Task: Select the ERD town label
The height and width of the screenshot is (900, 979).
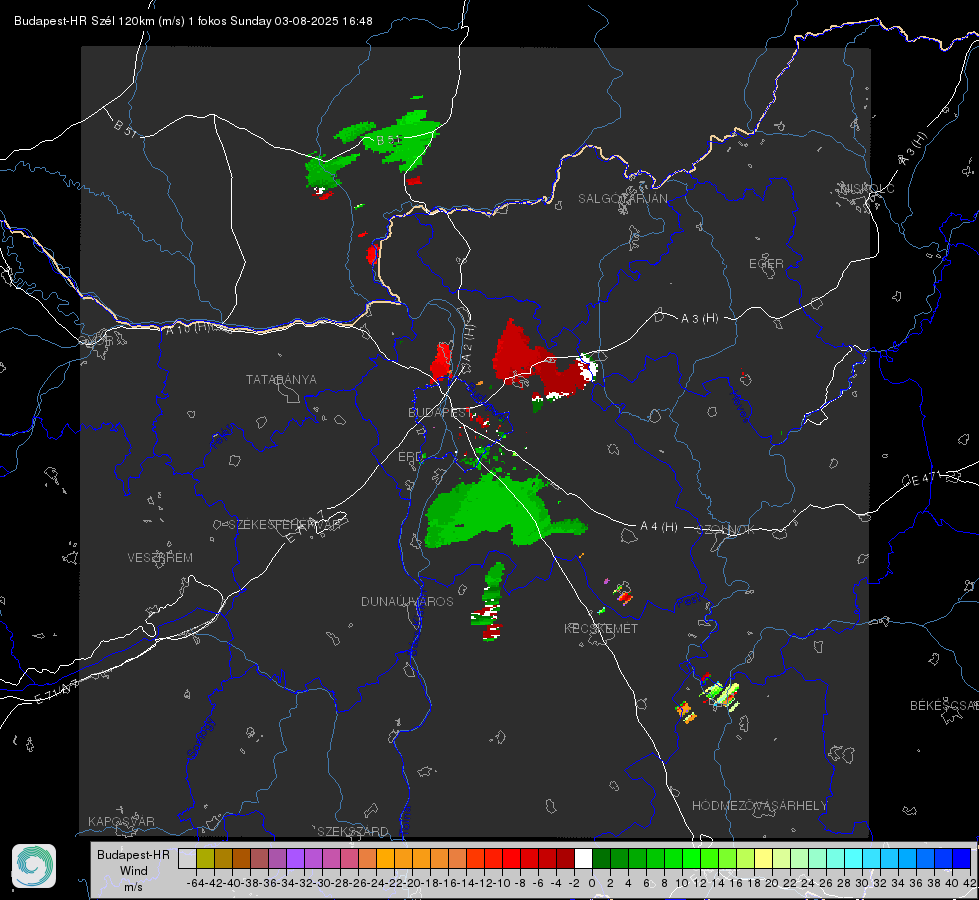Action: tap(410, 457)
